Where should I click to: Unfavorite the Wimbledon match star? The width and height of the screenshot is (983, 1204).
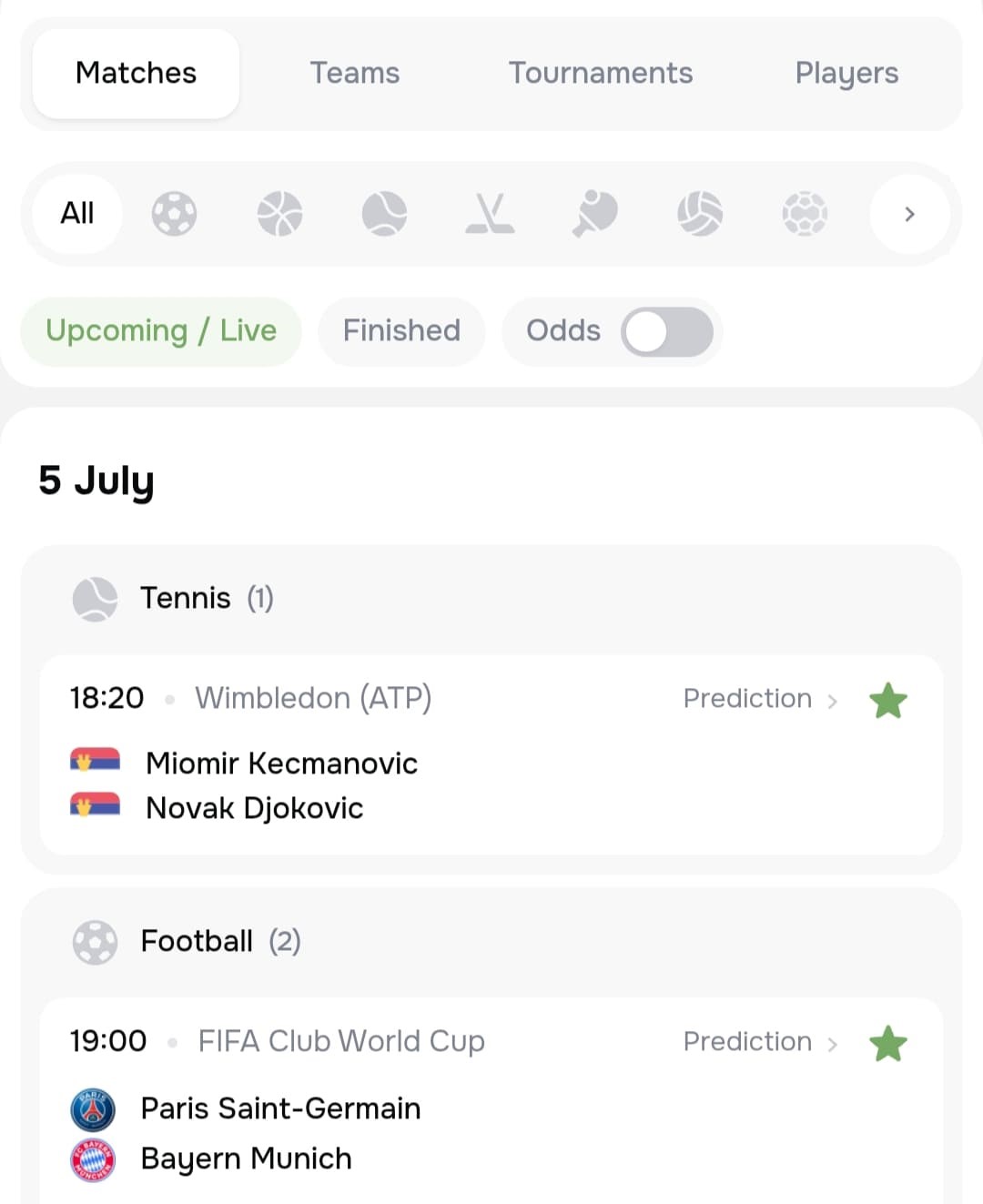coord(888,701)
